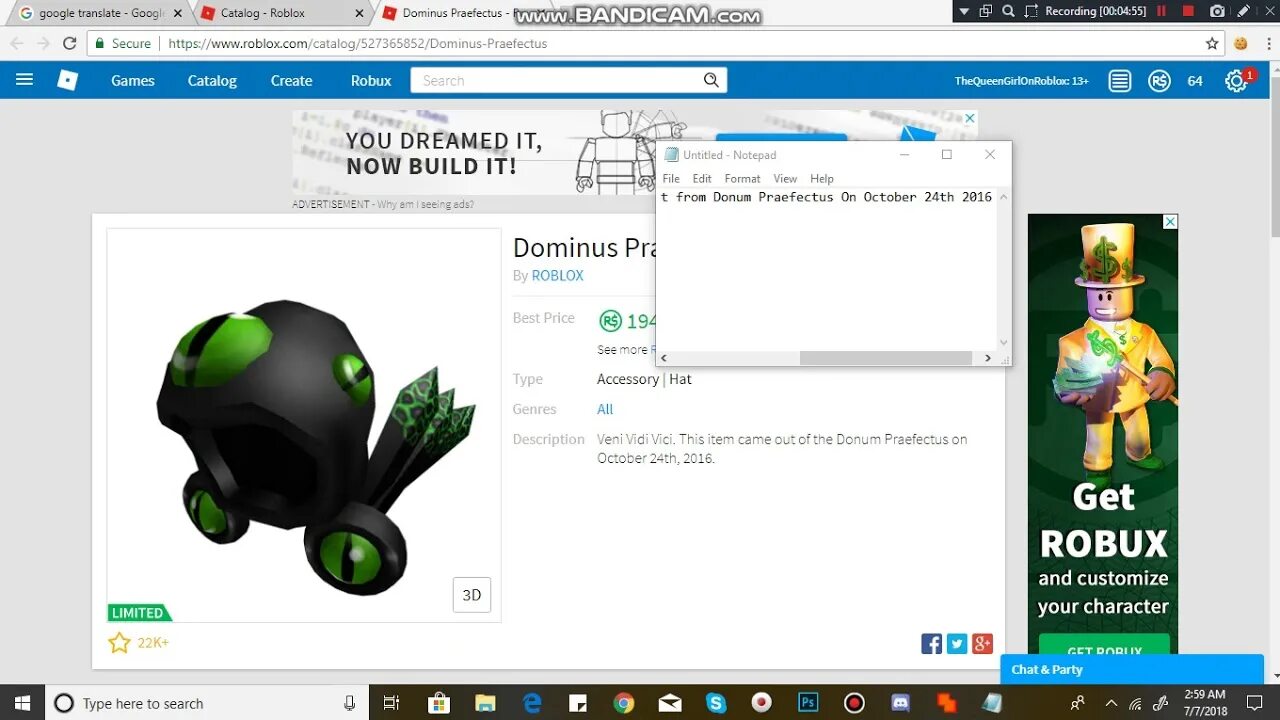
Task: Activate the Bandicam drawing pencil tool
Action: coord(1243,11)
